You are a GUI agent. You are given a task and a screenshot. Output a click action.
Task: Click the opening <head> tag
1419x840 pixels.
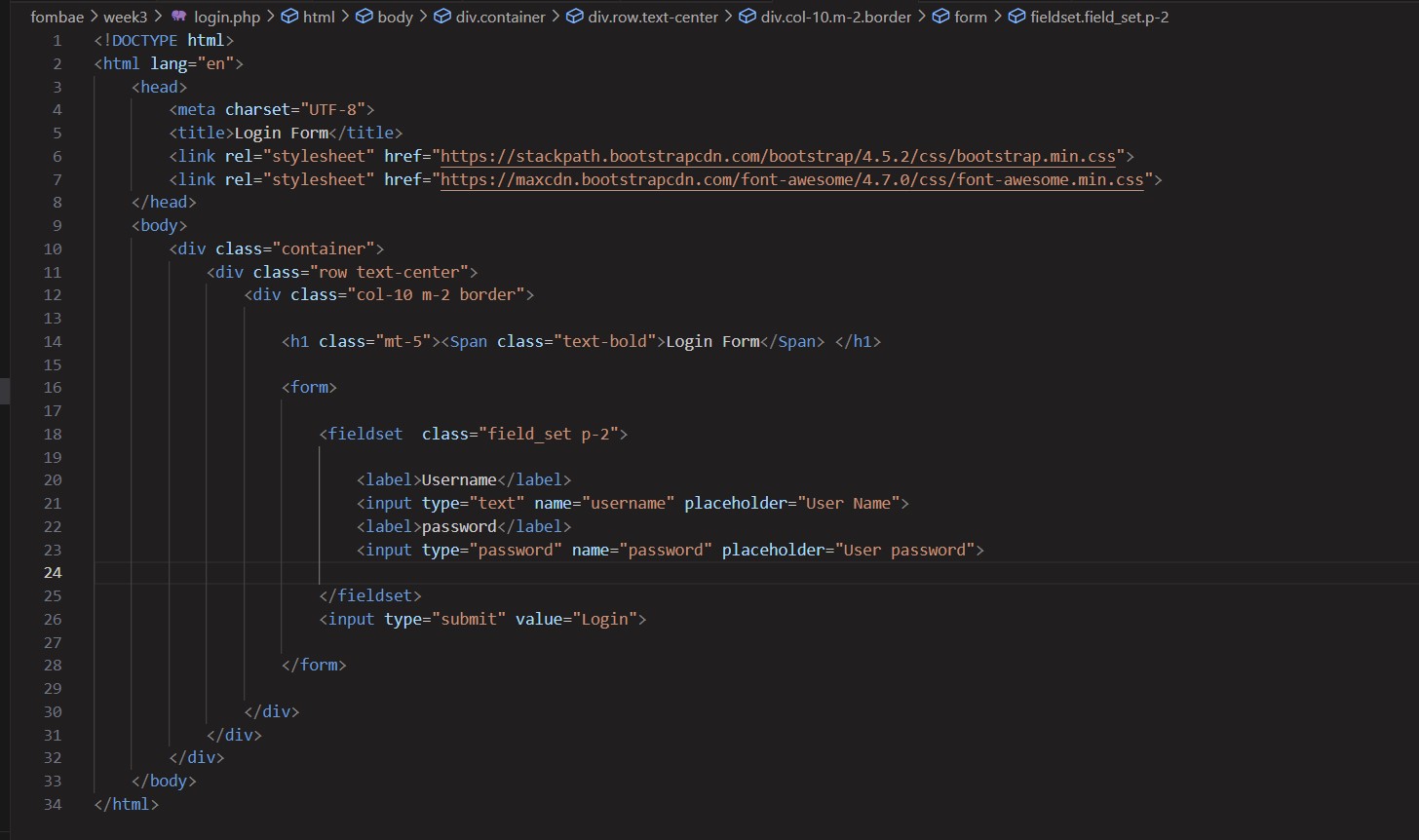159,87
